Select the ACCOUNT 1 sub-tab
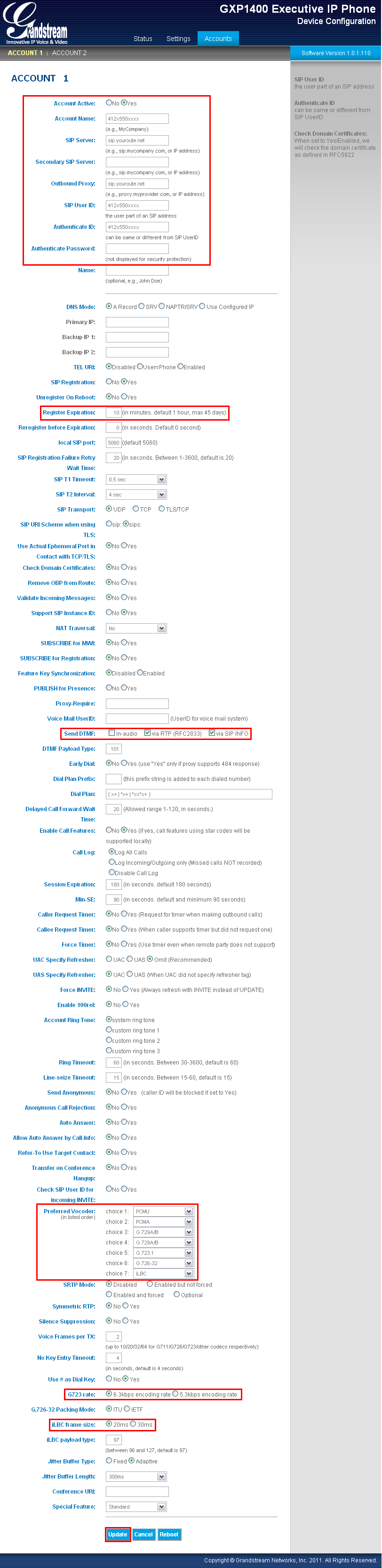 coord(25,53)
